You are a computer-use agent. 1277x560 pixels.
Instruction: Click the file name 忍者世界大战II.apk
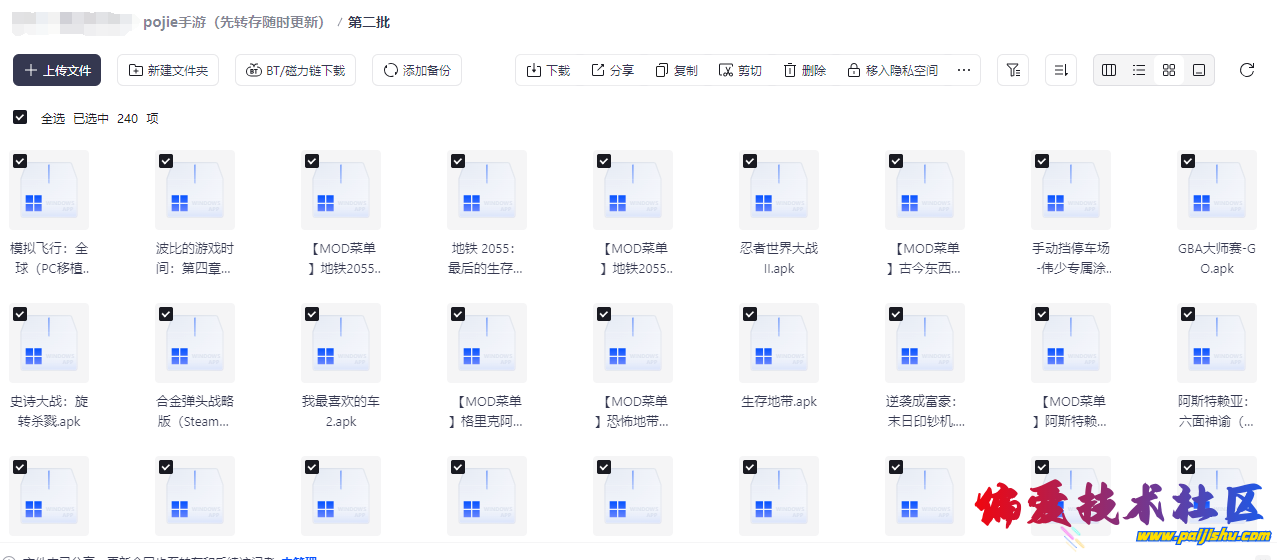(779, 258)
